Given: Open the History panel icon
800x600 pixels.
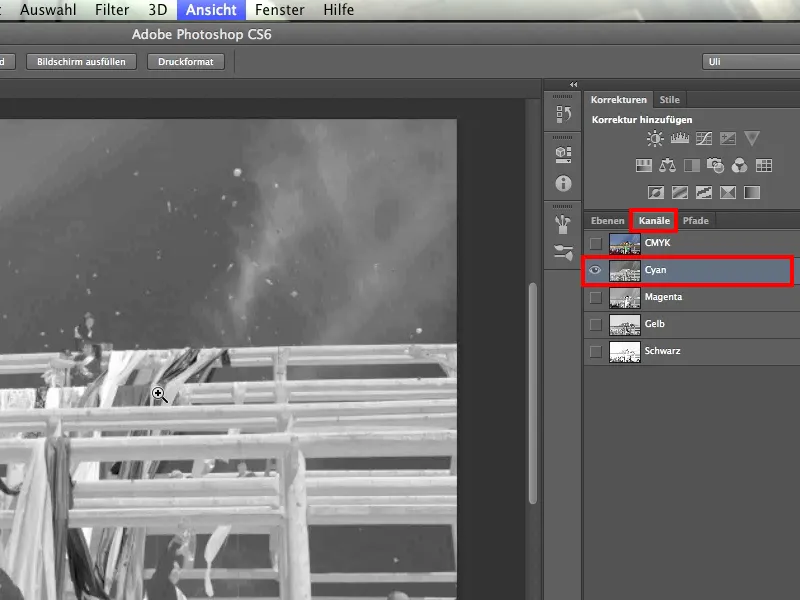Looking at the screenshot, I should click(563, 114).
